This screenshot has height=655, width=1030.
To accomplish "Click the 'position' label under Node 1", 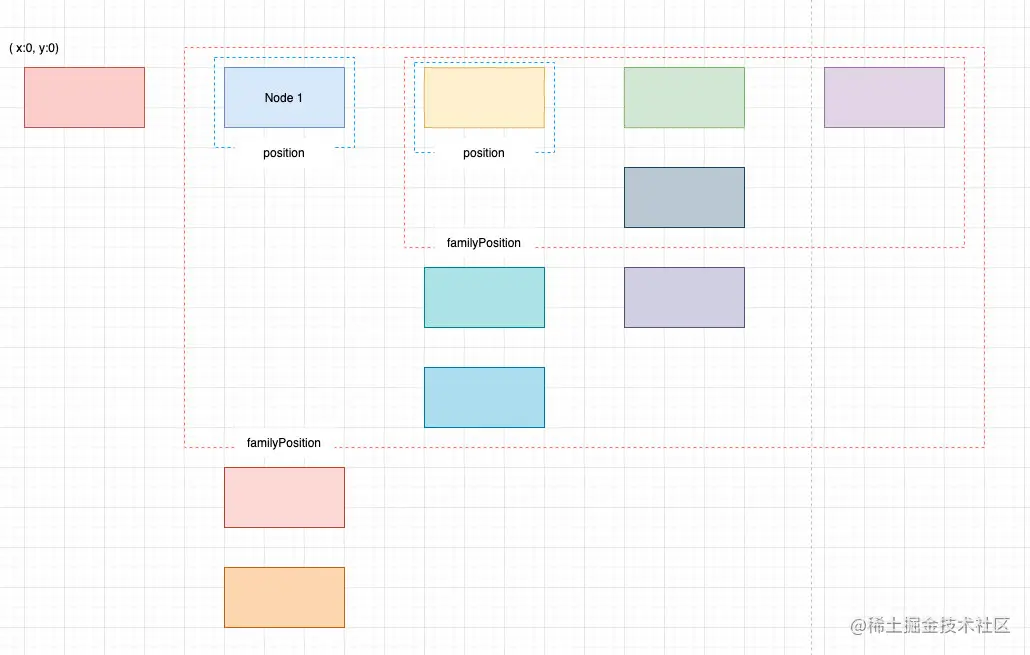I will pos(284,153).
